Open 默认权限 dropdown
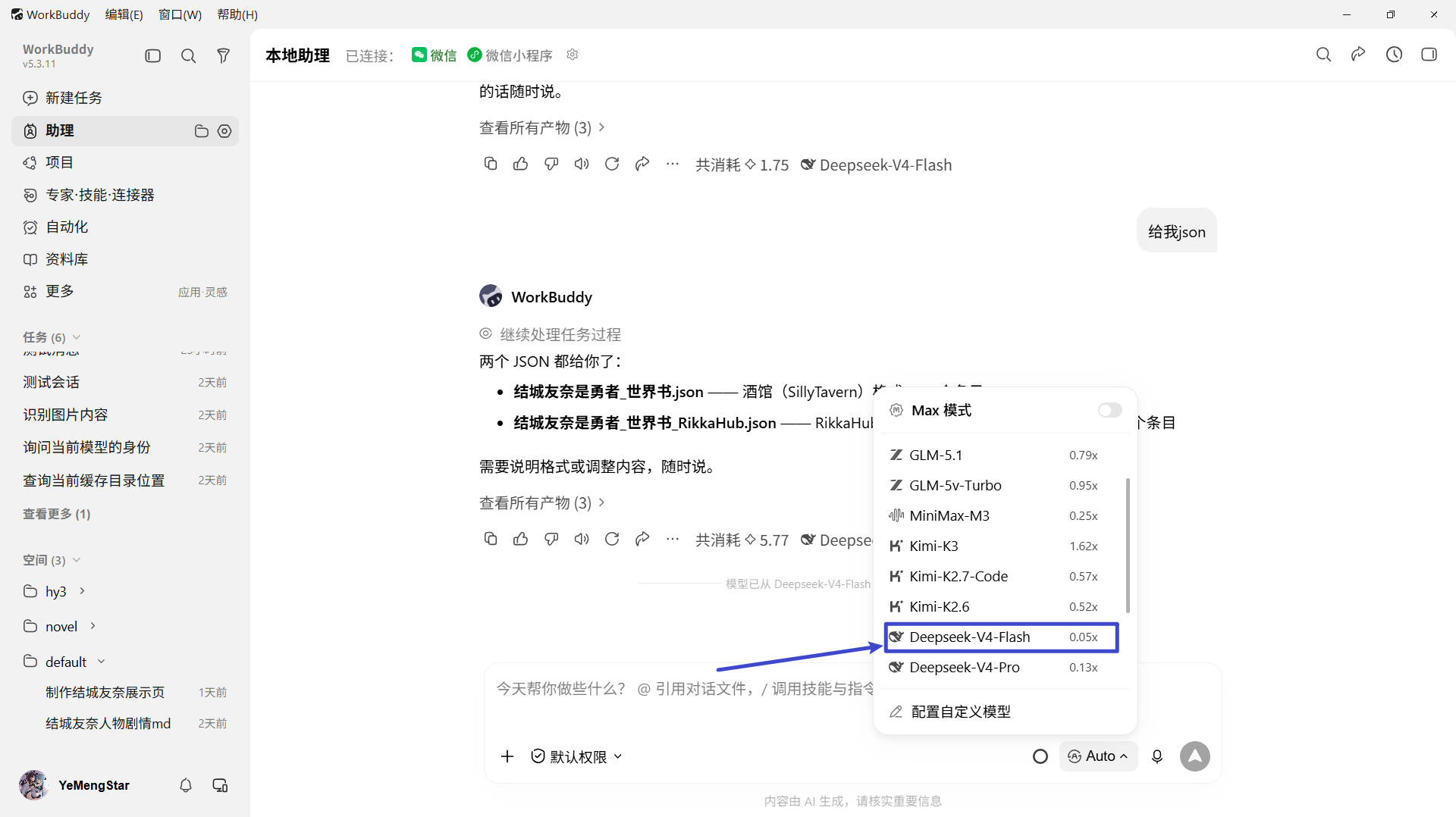1456x817 pixels. [577, 756]
